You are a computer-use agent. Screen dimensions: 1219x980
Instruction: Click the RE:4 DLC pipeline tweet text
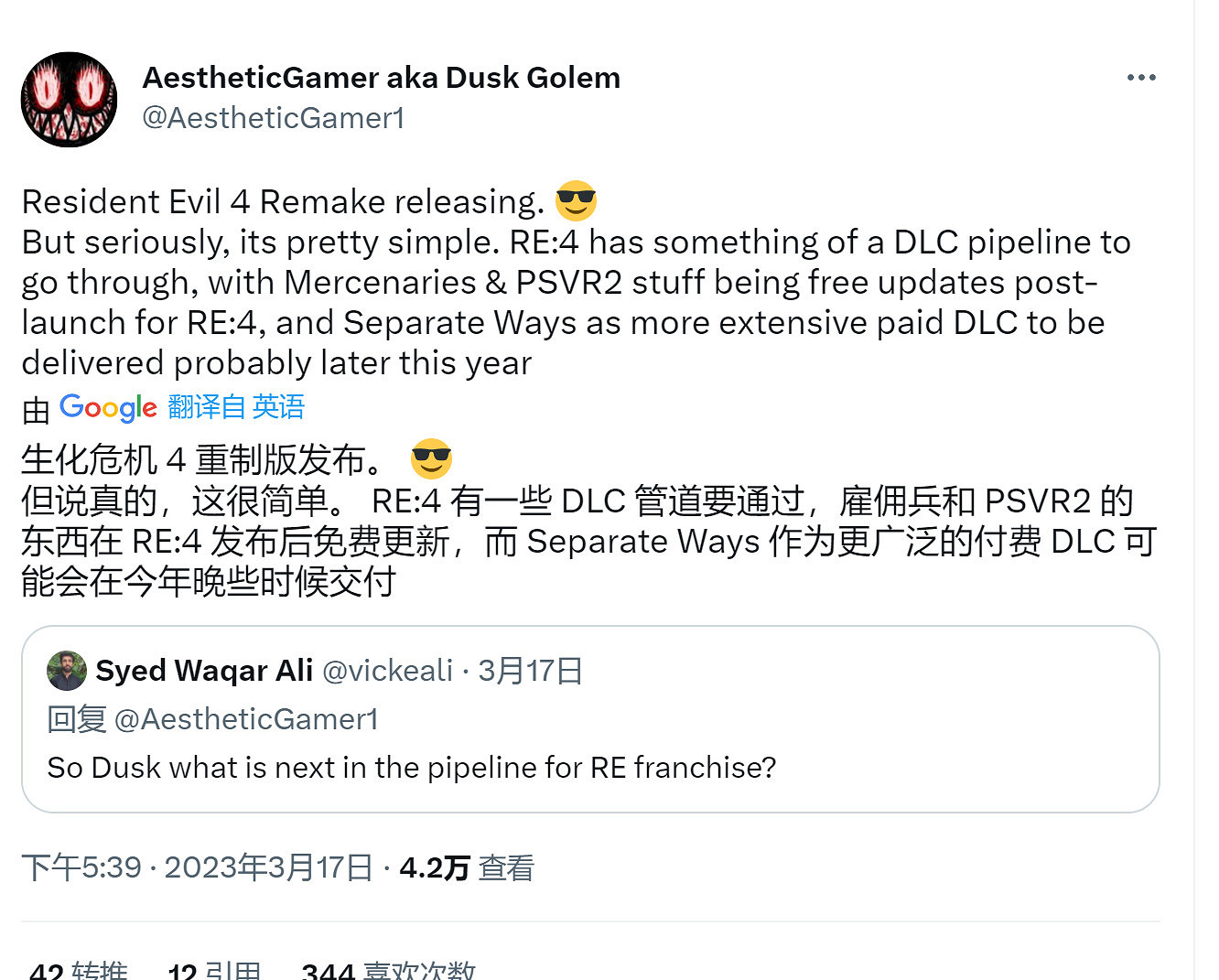tap(549, 282)
